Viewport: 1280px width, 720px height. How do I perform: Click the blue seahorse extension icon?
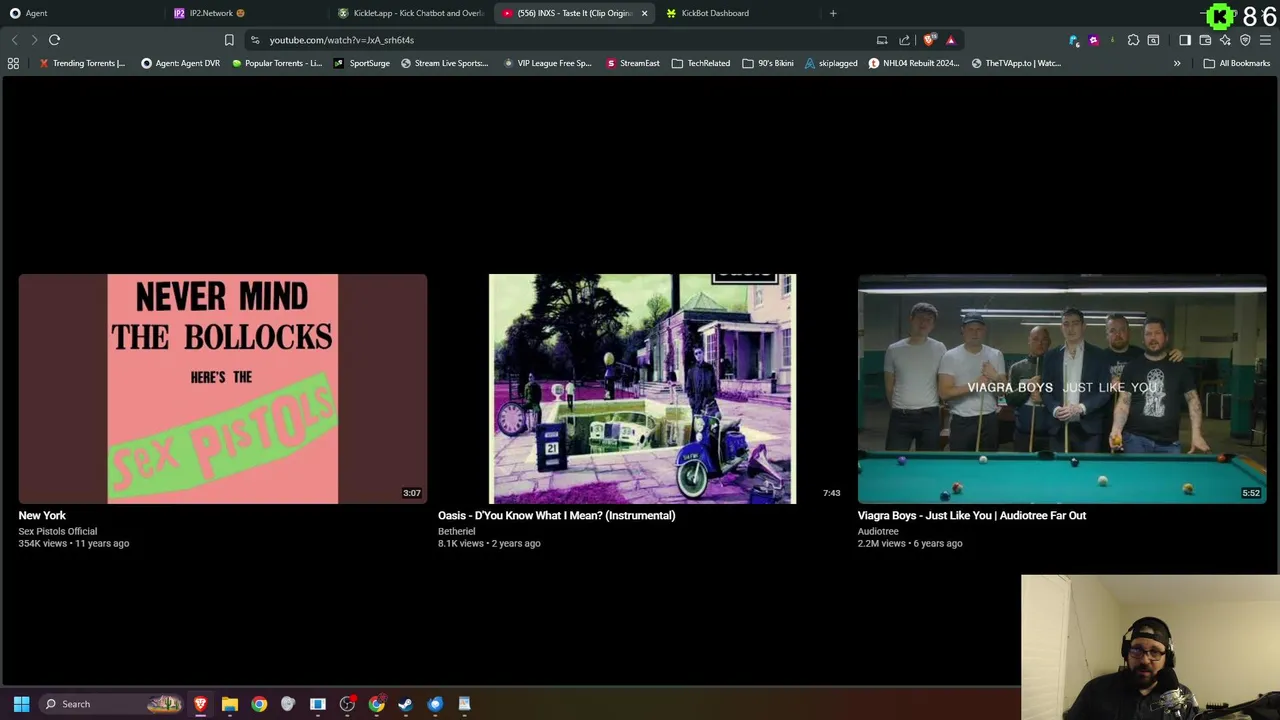[x=1074, y=40]
